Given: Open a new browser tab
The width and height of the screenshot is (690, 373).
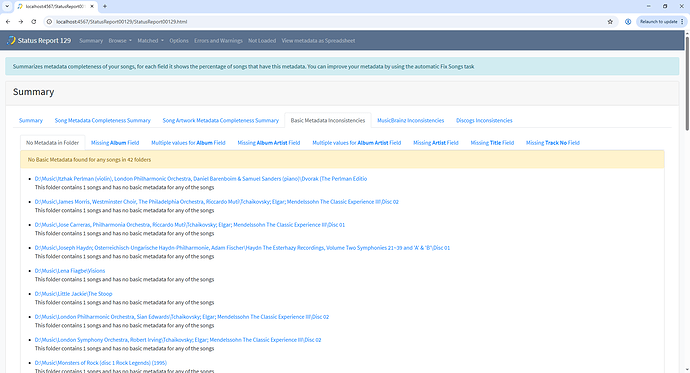Looking at the screenshot, I should click(105, 6).
